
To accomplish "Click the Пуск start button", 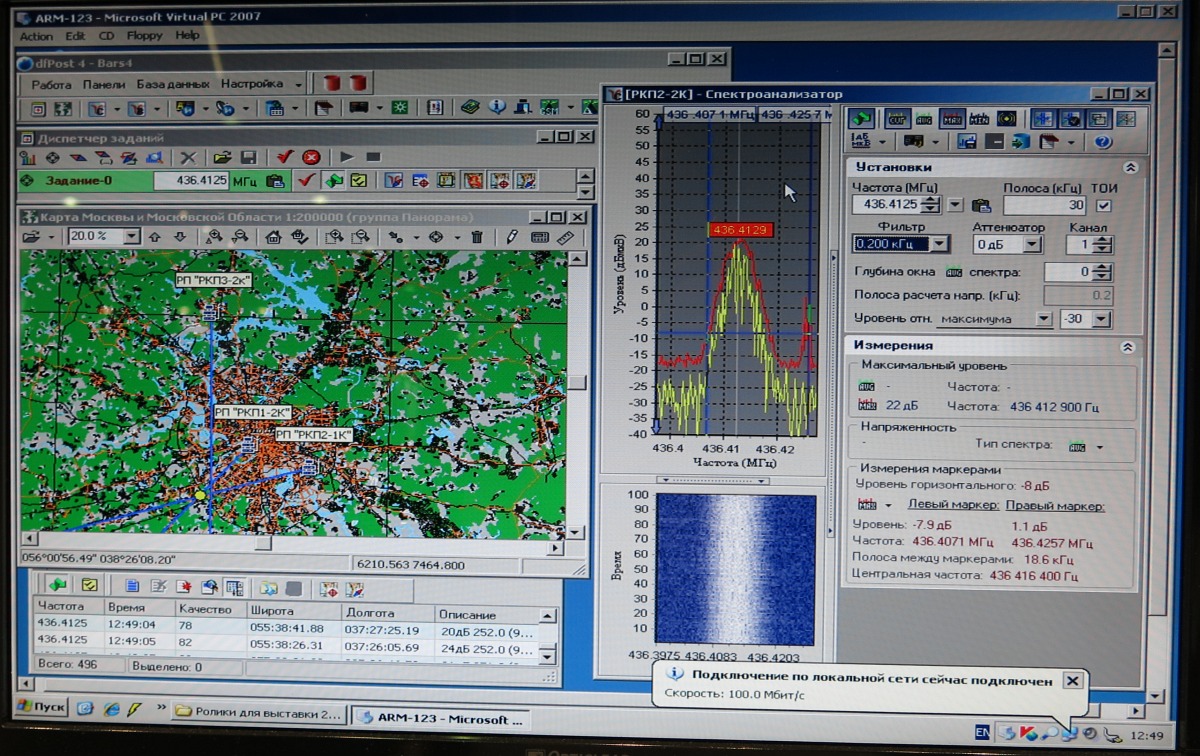I will [43, 706].
